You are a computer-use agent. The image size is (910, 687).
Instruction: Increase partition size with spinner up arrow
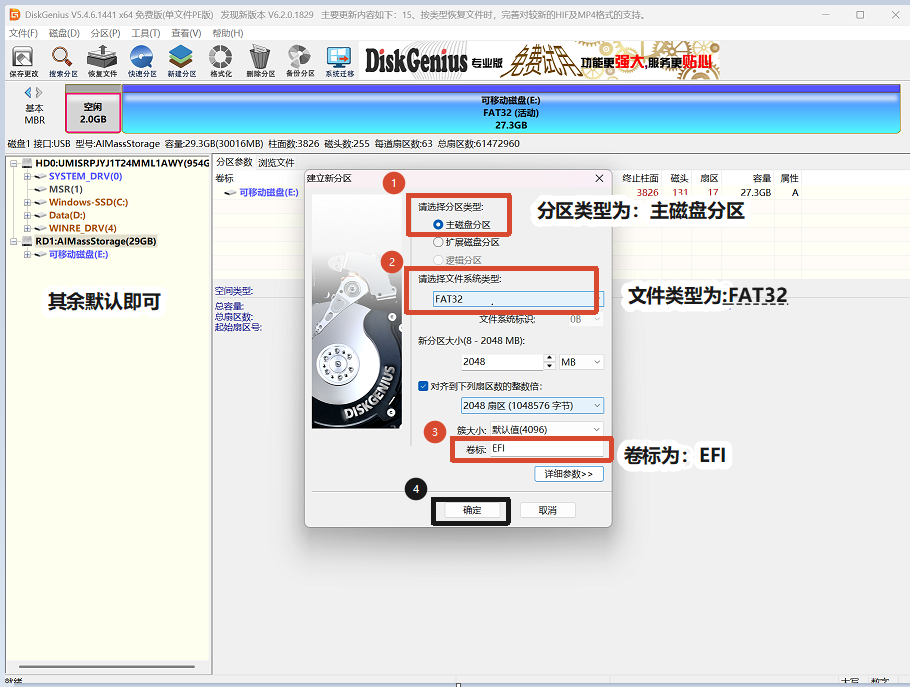550,358
